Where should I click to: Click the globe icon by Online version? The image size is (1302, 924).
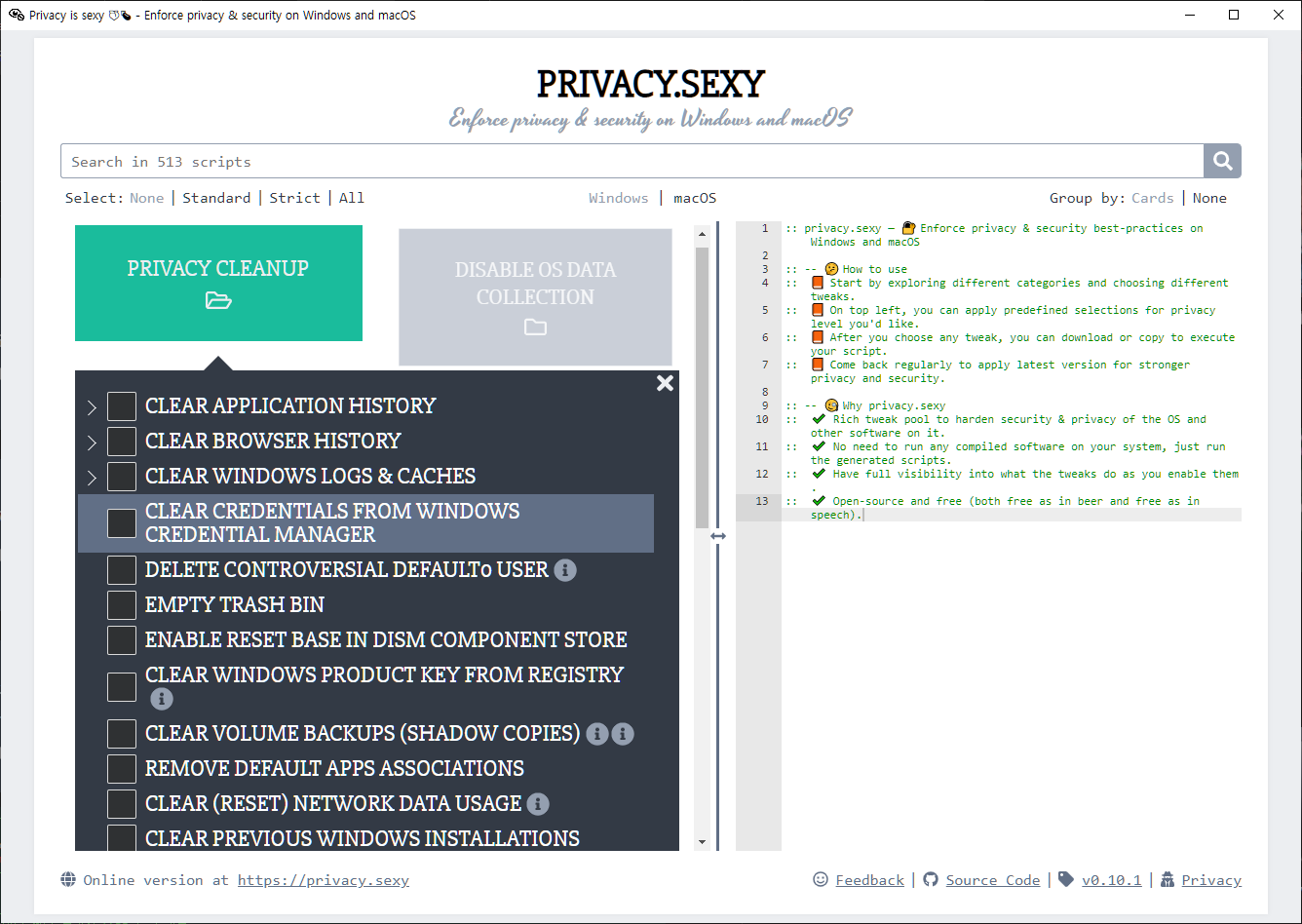click(x=68, y=879)
